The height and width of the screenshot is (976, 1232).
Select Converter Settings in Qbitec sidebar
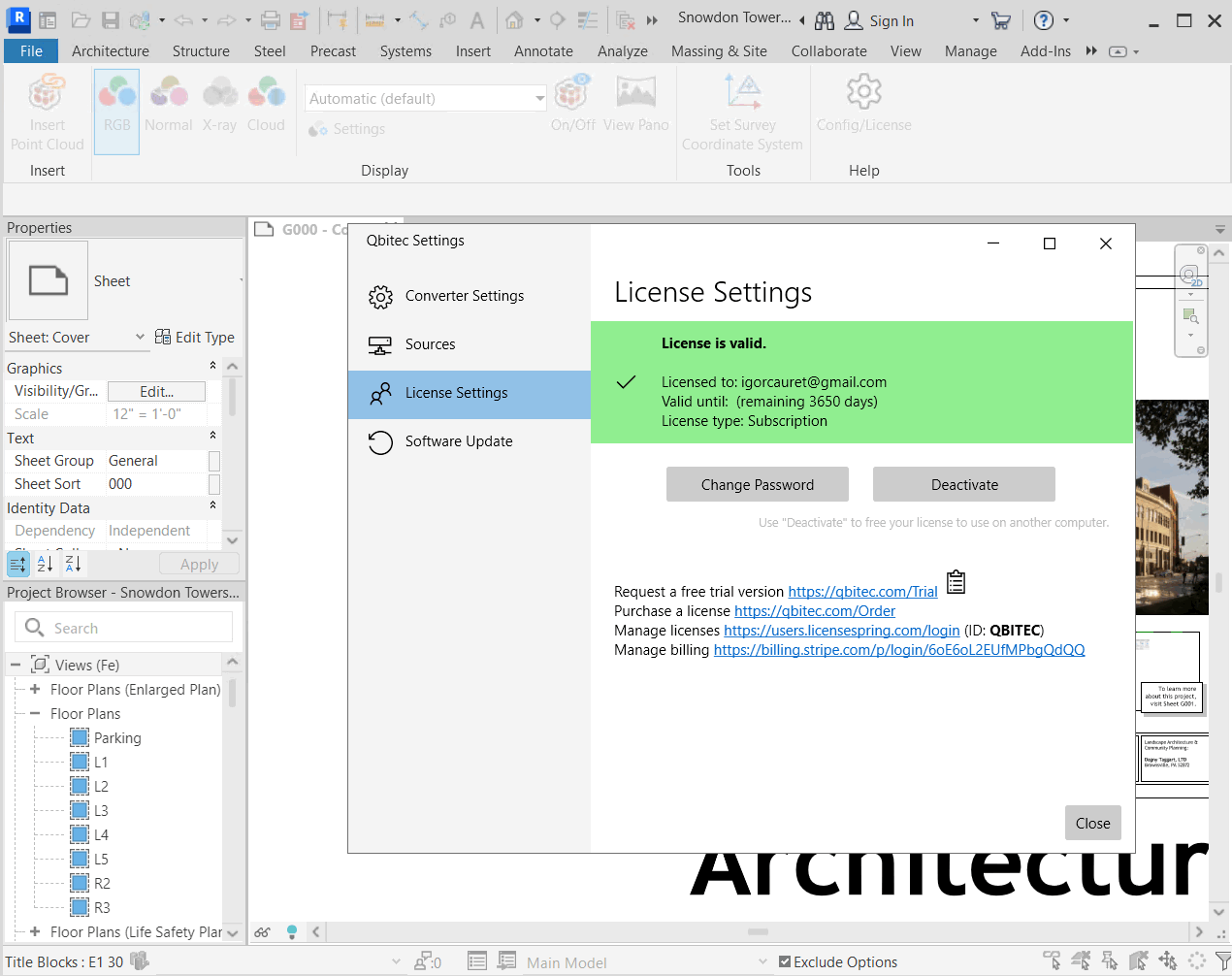pos(470,296)
